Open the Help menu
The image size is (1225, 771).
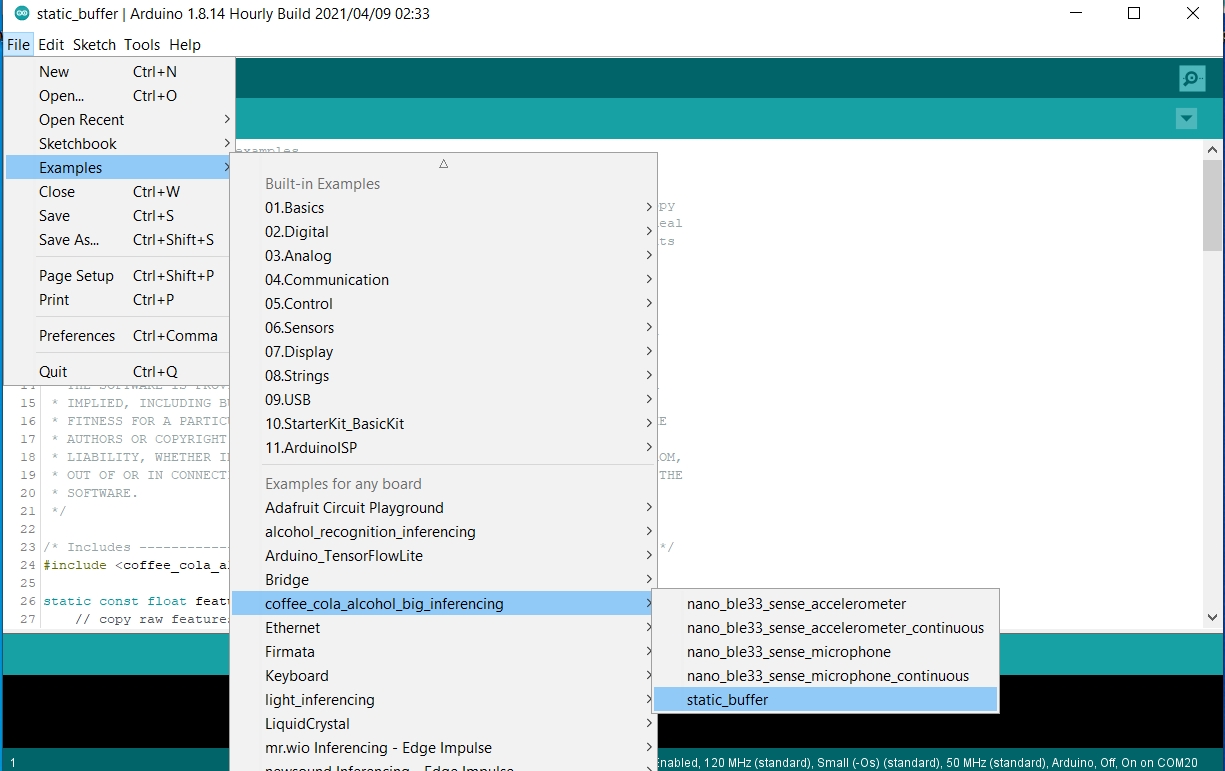[x=185, y=44]
